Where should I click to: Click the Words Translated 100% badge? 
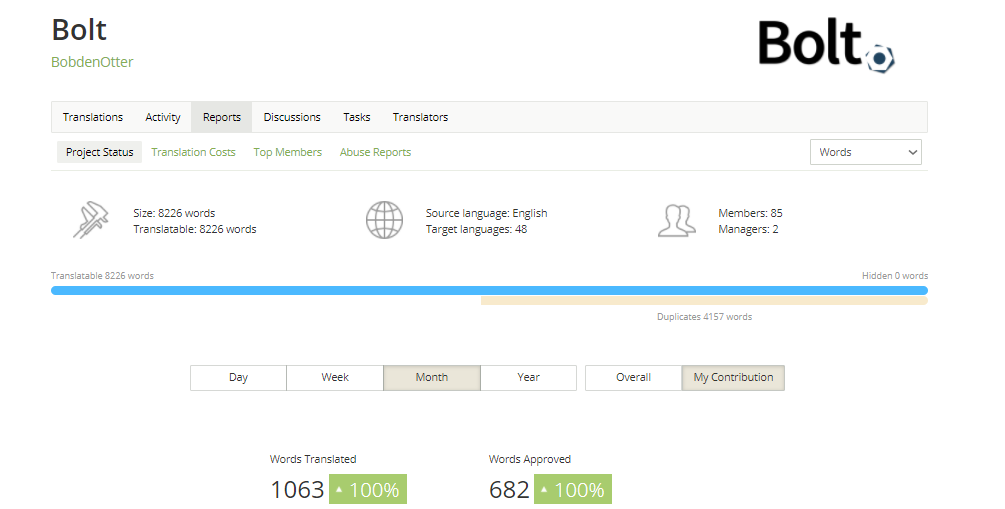pos(368,489)
